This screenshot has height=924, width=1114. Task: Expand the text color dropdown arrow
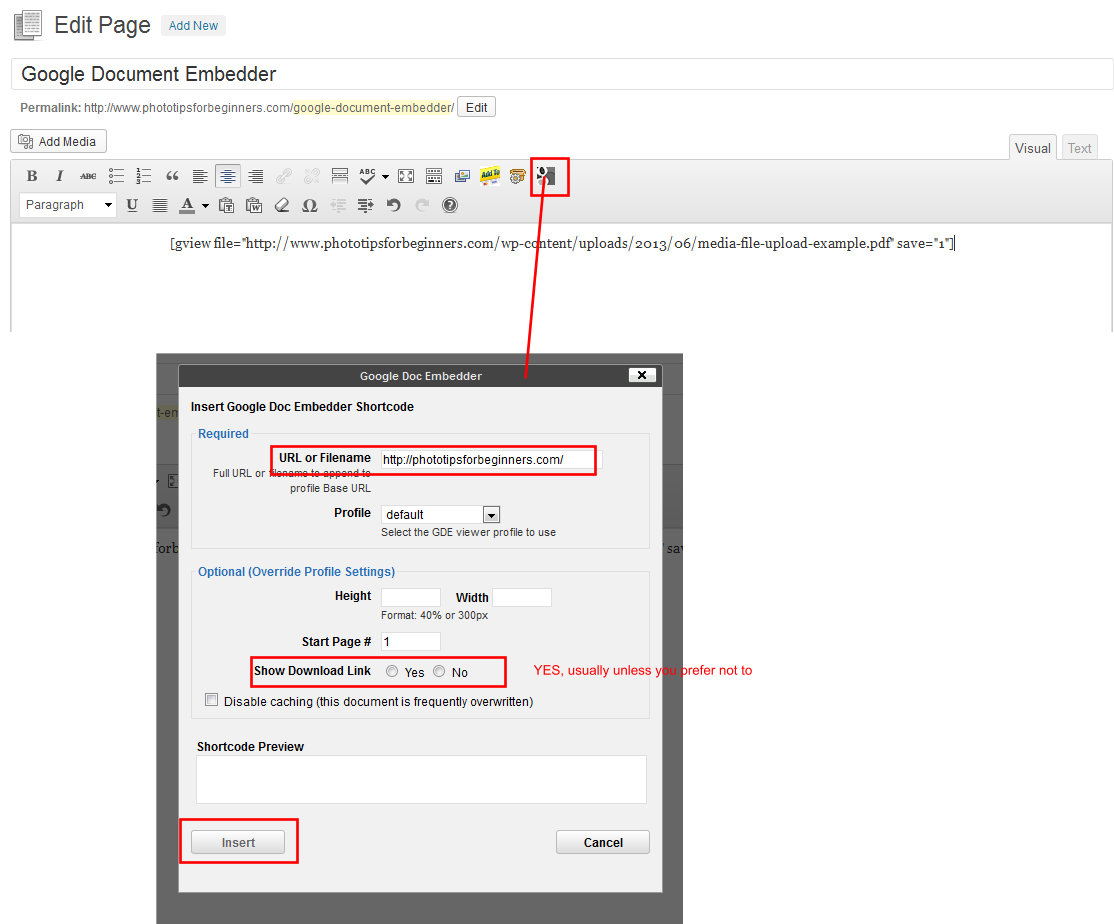pyautogui.click(x=205, y=206)
